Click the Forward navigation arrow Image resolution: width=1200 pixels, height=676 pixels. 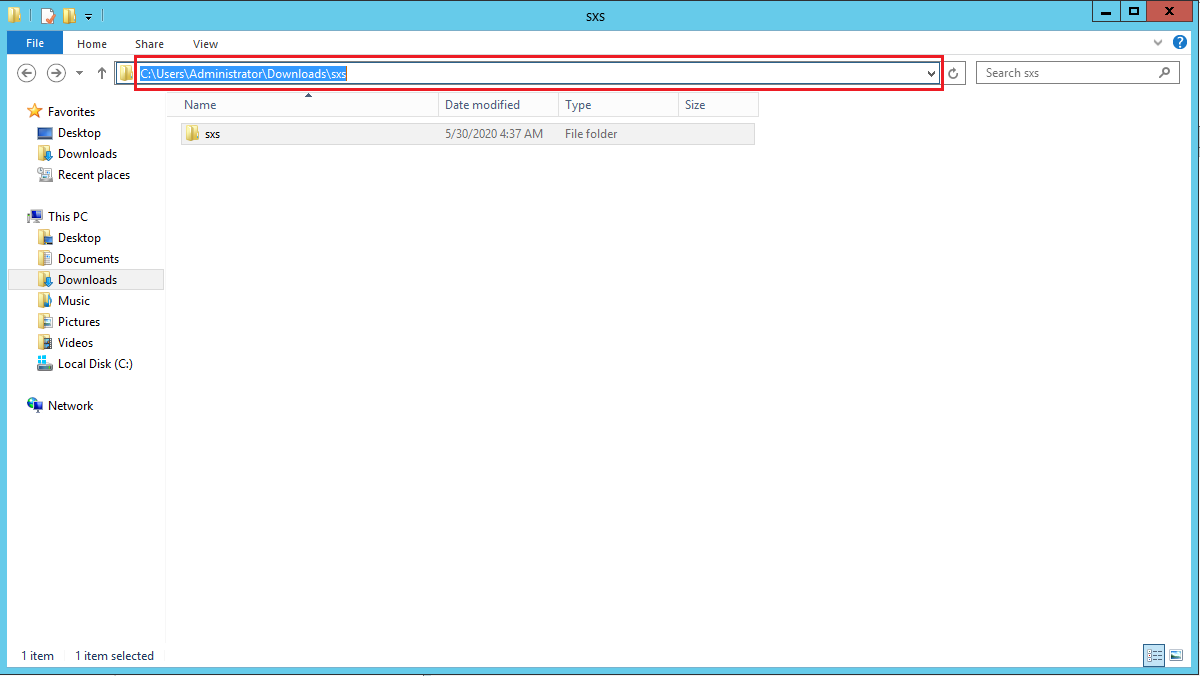coord(56,73)
